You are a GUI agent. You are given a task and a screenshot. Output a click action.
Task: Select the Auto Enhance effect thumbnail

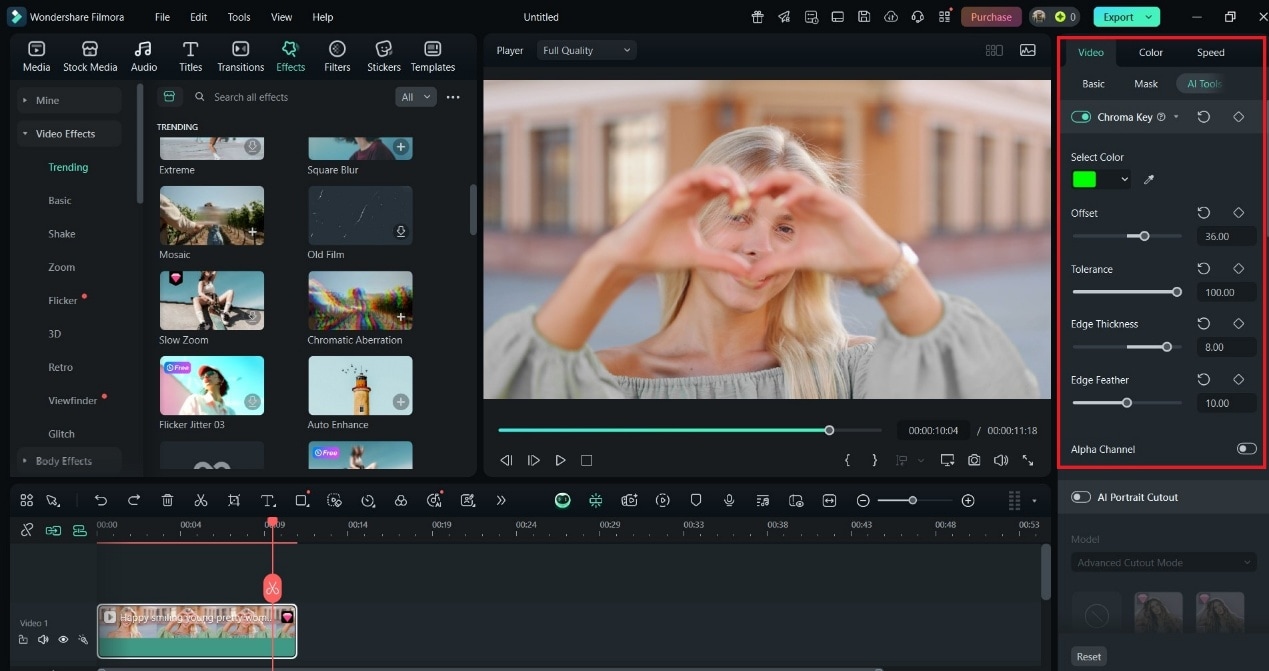point(360,386)
